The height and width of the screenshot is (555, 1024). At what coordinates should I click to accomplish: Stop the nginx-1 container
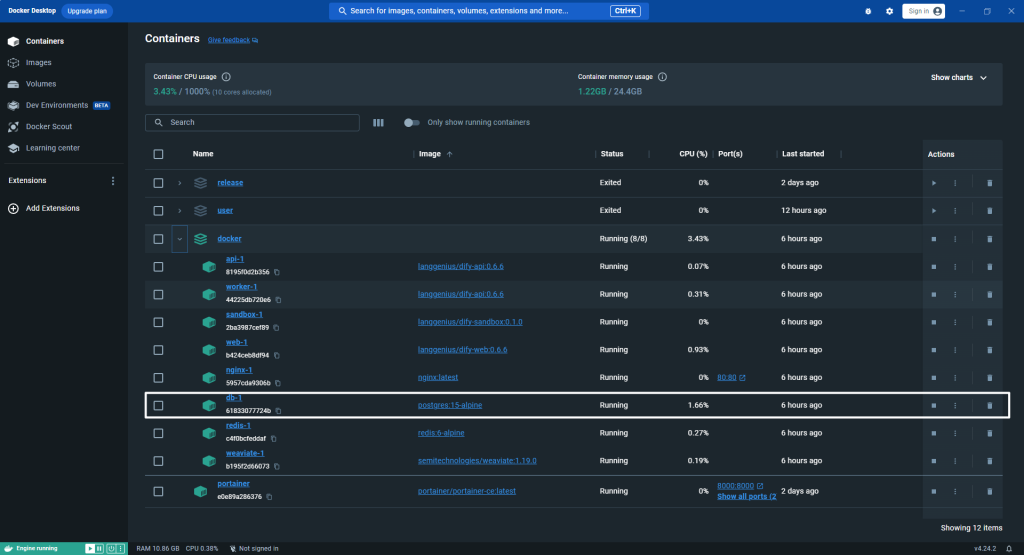933,378
